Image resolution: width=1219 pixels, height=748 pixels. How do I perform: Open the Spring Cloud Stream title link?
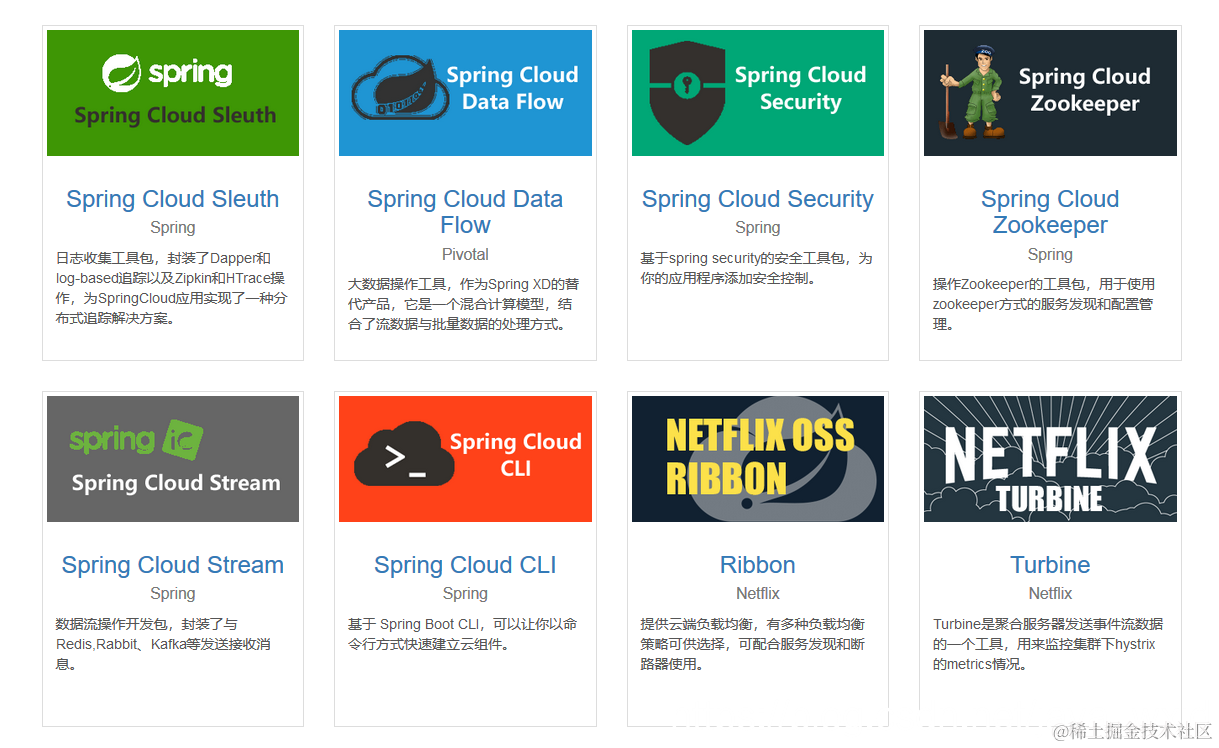[173, 565]
